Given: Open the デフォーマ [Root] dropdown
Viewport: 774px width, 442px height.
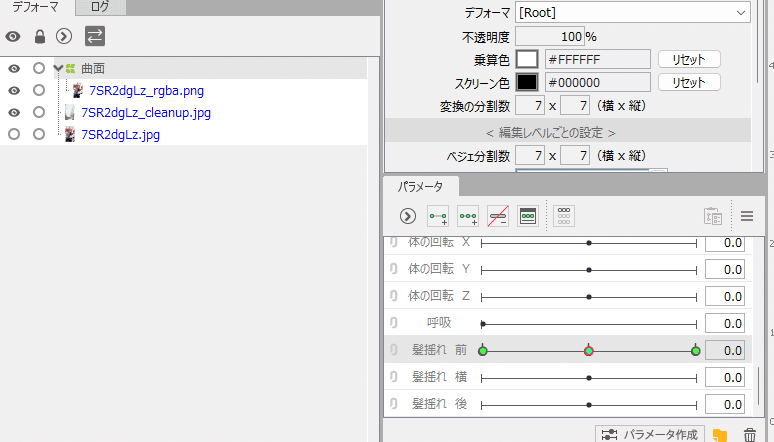Looking at the screenshot, I should pos(632,13).
